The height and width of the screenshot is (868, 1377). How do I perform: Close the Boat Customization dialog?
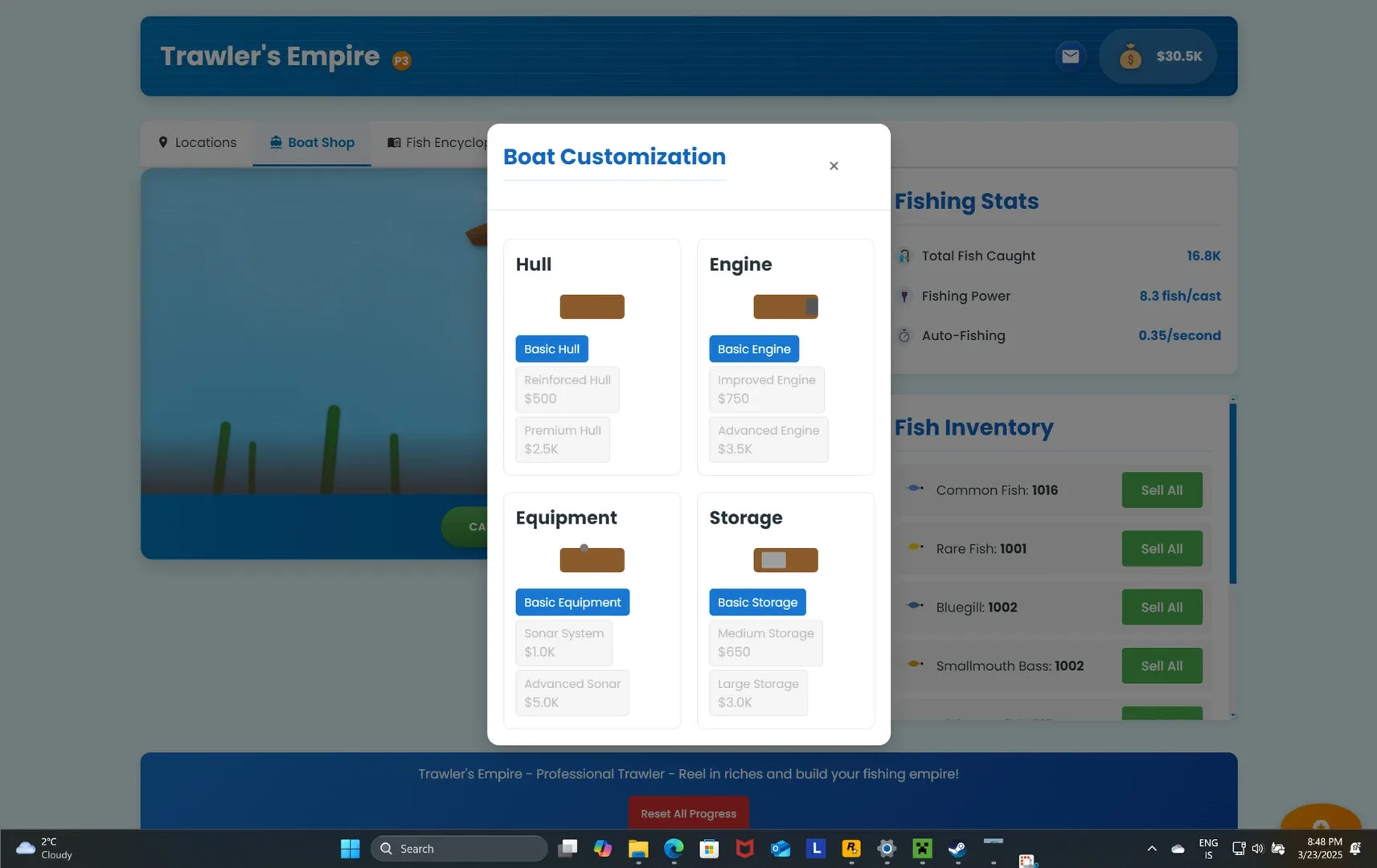834,166
